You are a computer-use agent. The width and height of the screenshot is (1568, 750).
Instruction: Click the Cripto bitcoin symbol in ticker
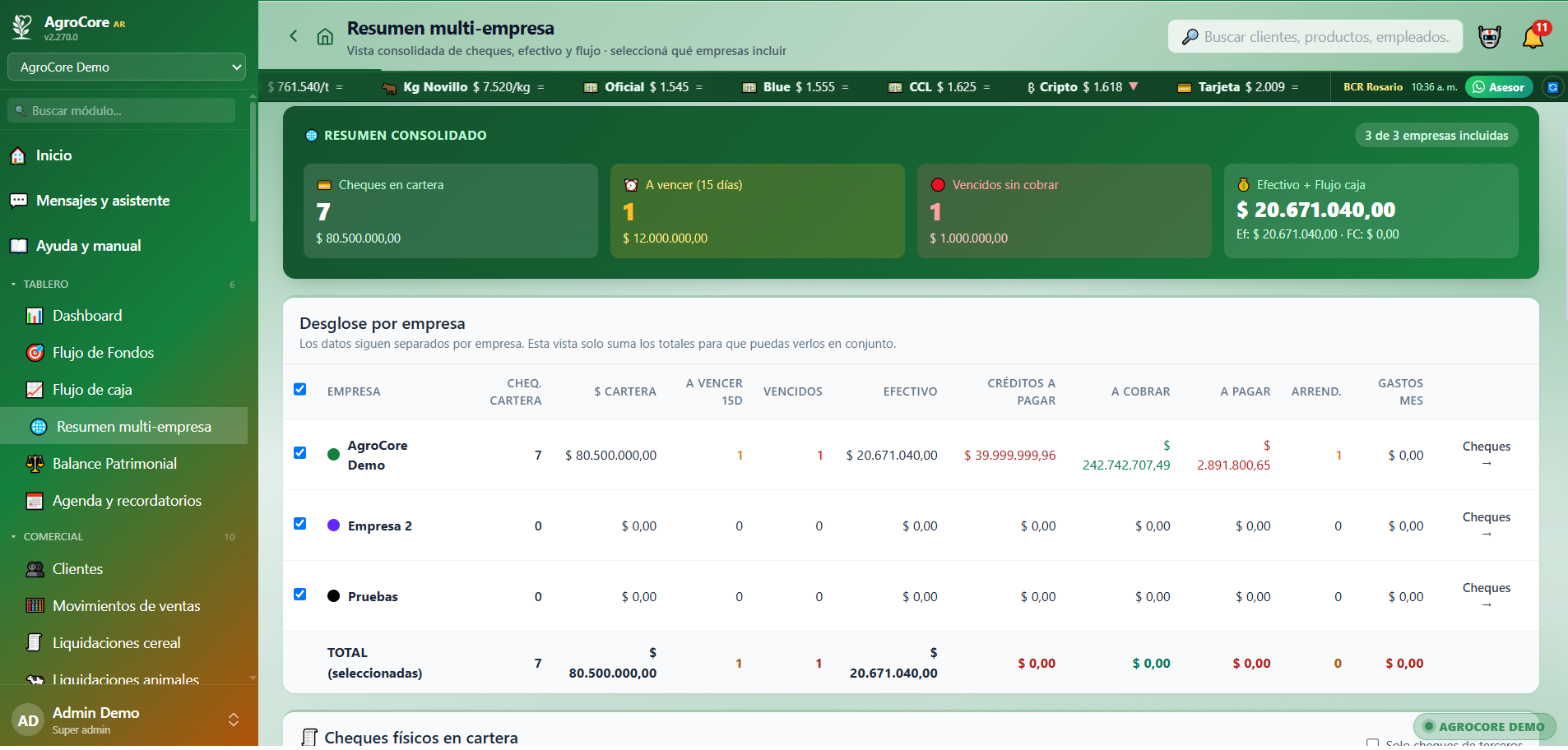tap(1031, 87)
